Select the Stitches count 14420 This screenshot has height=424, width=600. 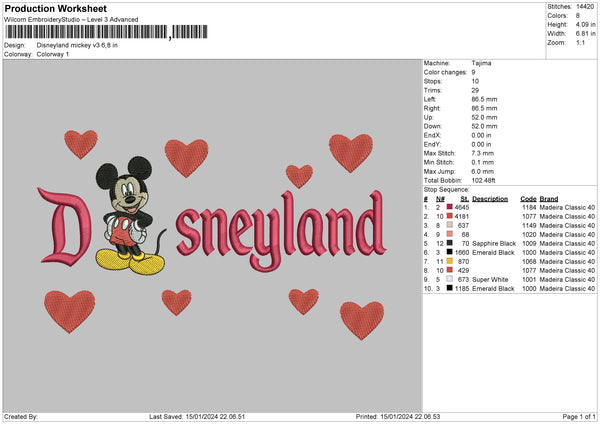click(585, 7)
